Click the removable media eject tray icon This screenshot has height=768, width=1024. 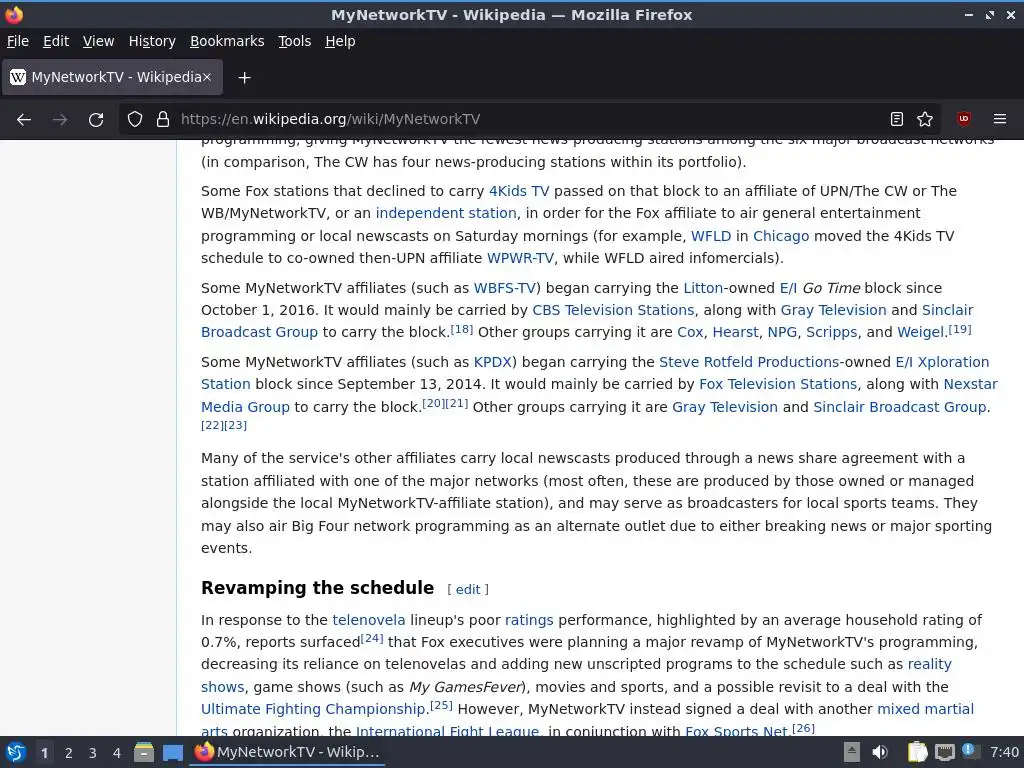click(x=852, y=752)
